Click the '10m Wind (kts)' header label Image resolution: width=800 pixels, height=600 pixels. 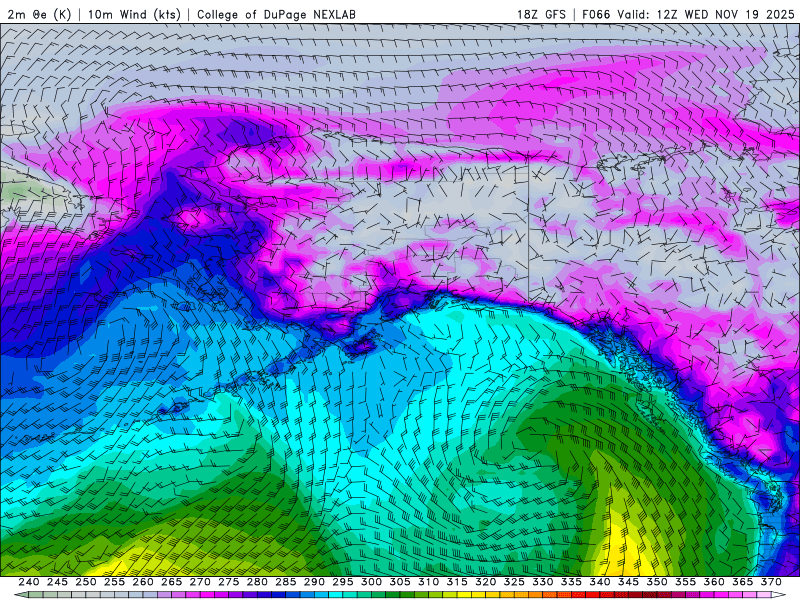135,14
